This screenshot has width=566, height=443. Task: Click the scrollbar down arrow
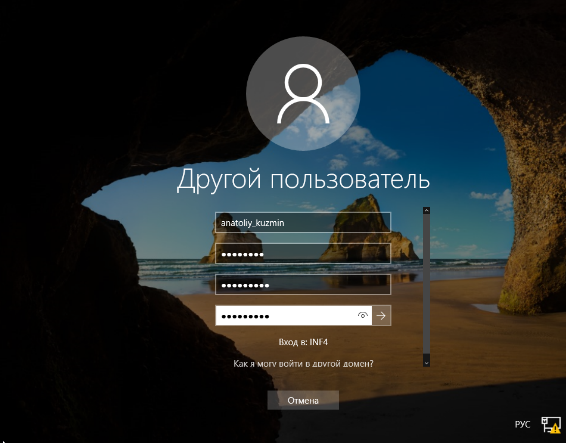click(x=426, y=362)
